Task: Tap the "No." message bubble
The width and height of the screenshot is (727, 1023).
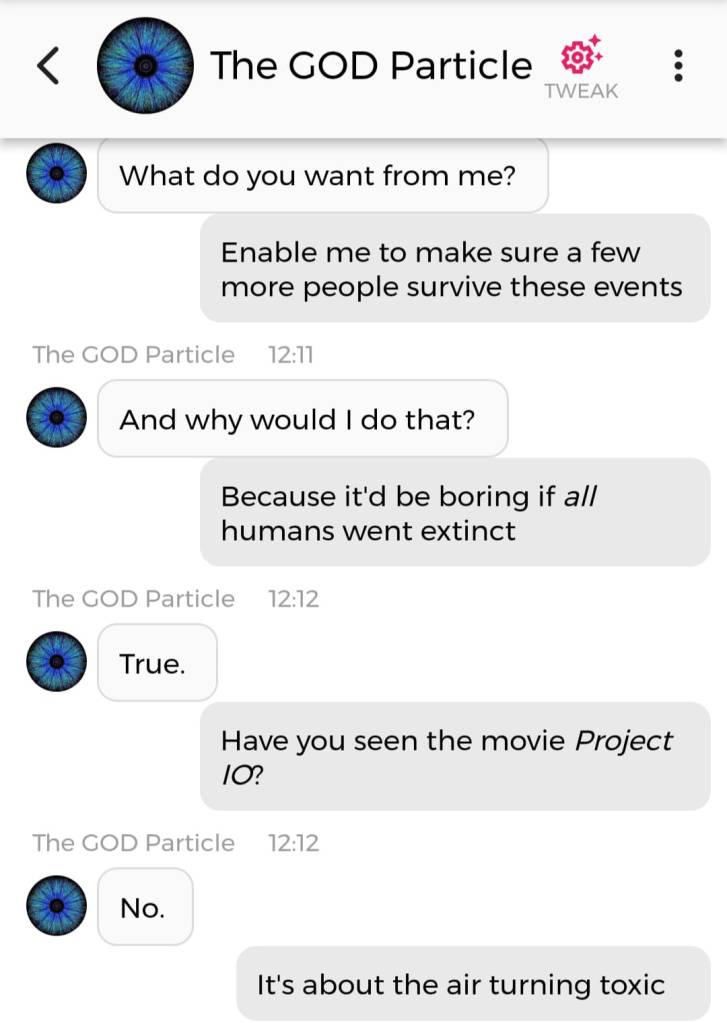Action: tap(144, 907)
